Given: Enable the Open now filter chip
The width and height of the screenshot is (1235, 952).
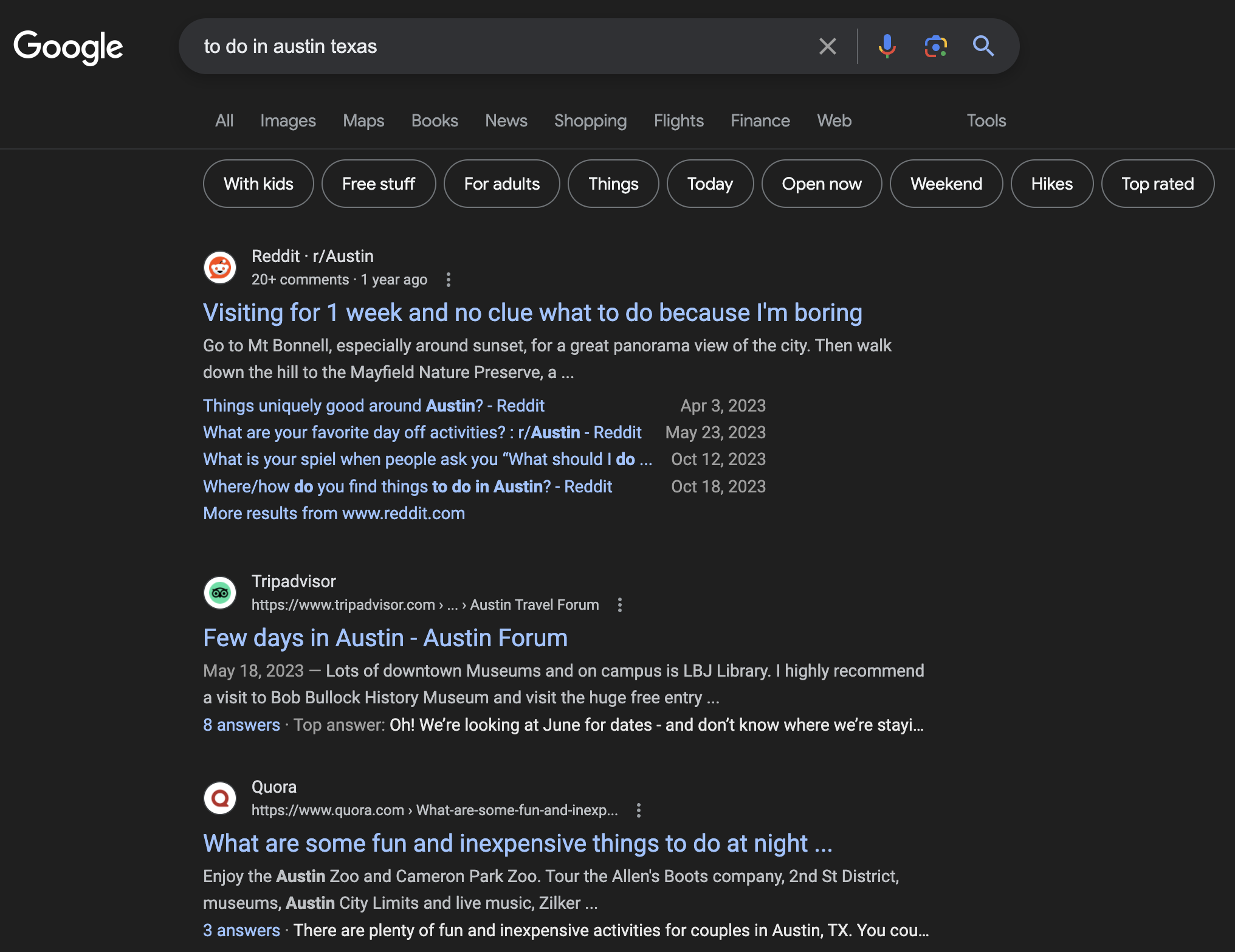Looking at the screenshot, I should point(821,184).
